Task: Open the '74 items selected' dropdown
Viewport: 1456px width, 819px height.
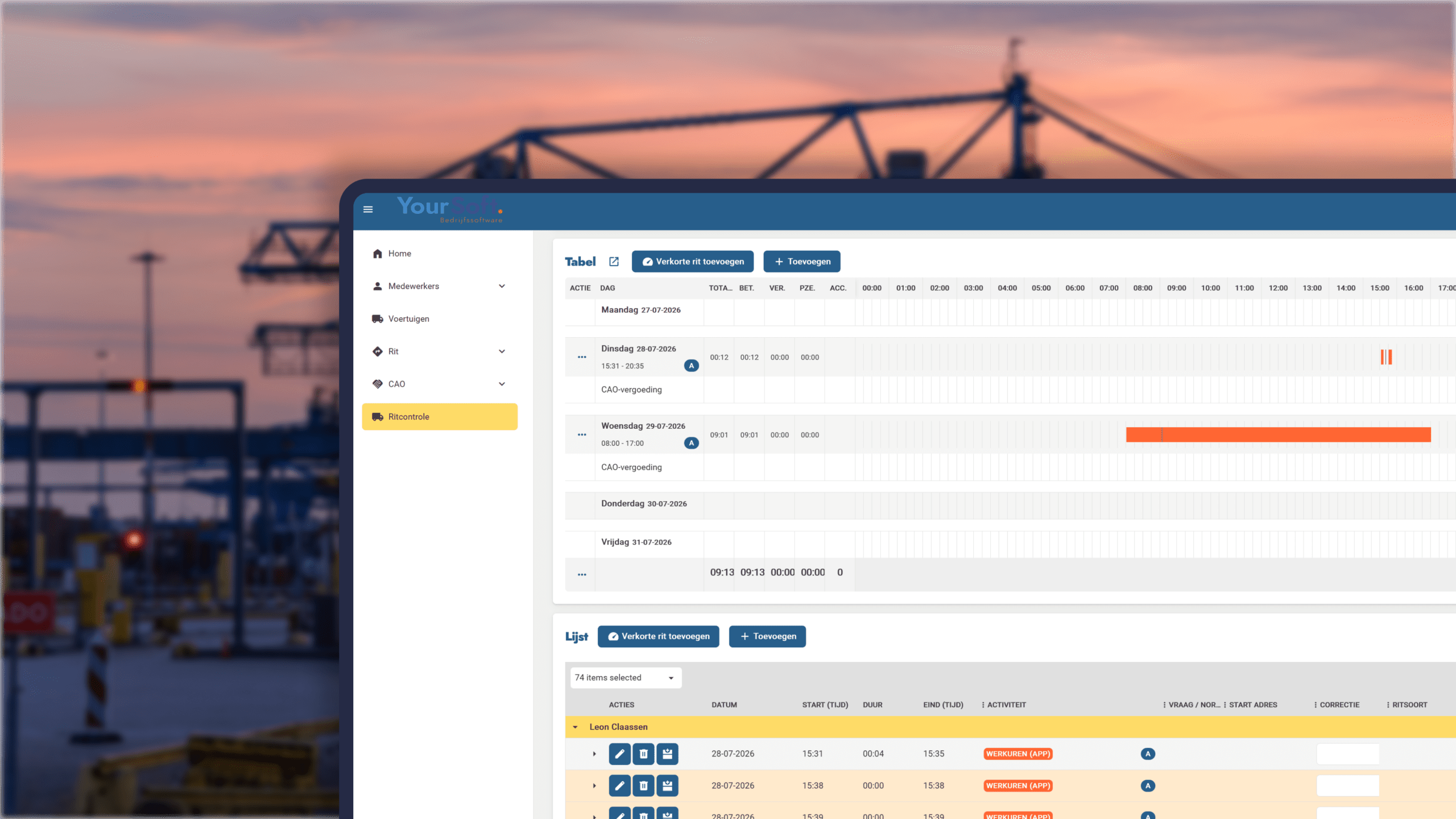Action: pos(626,678)
